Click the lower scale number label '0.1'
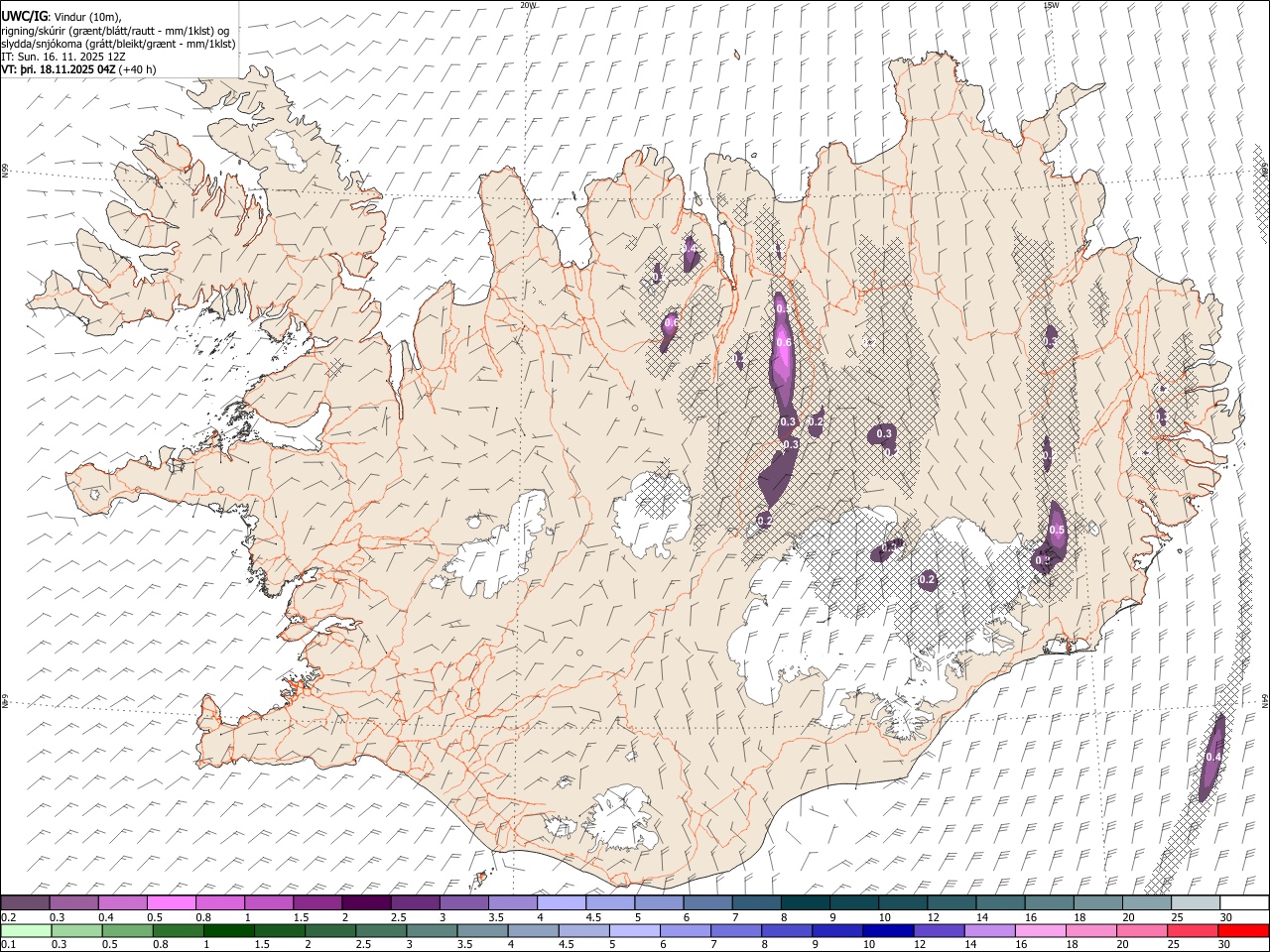1270x952 pixels. (7, 945)
